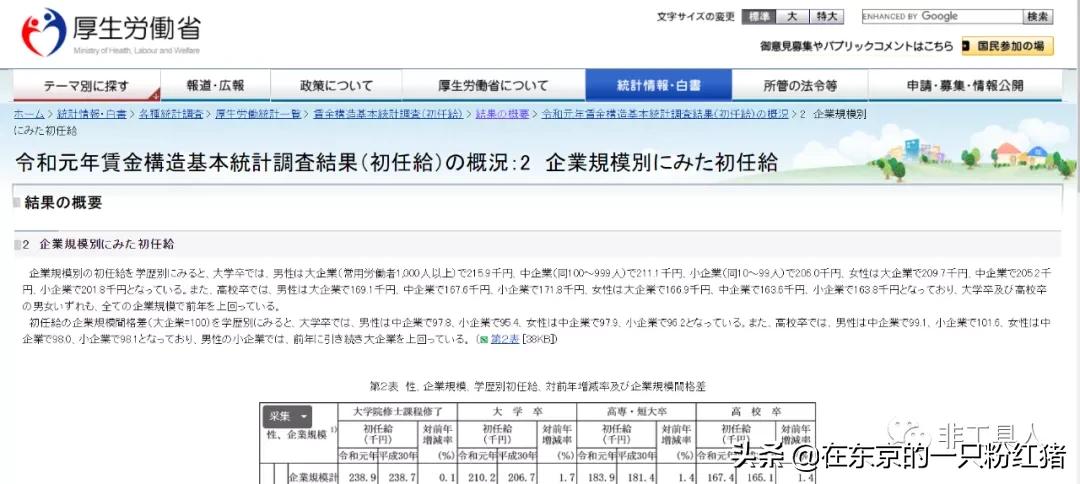
Task: Open 結果の概要 breadcrumb link
Action: coord(502,114)
